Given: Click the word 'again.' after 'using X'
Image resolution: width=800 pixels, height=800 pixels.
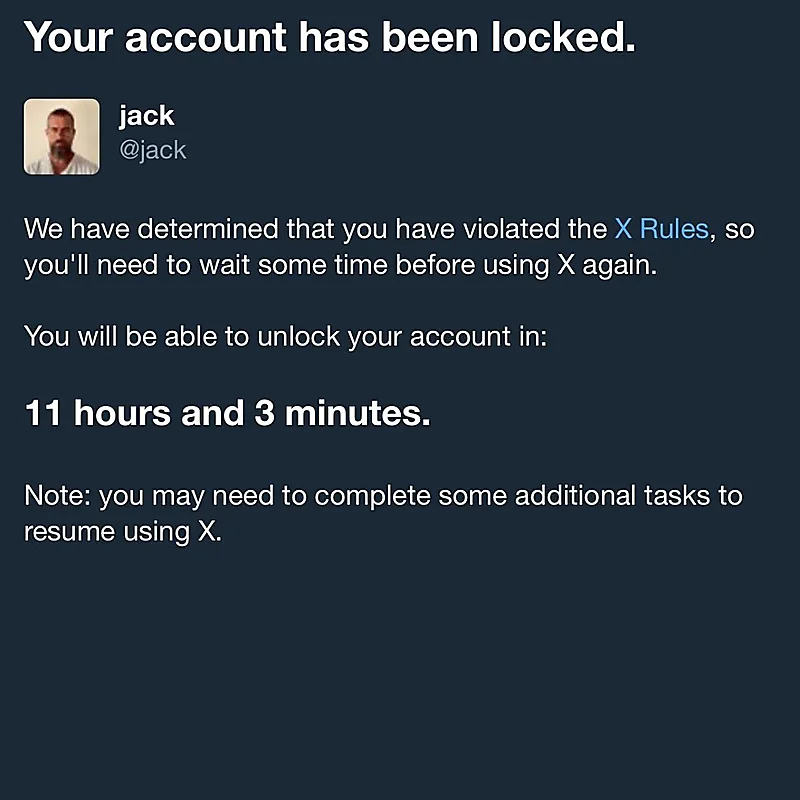Looking at the screenshot, I should point(619,266).
